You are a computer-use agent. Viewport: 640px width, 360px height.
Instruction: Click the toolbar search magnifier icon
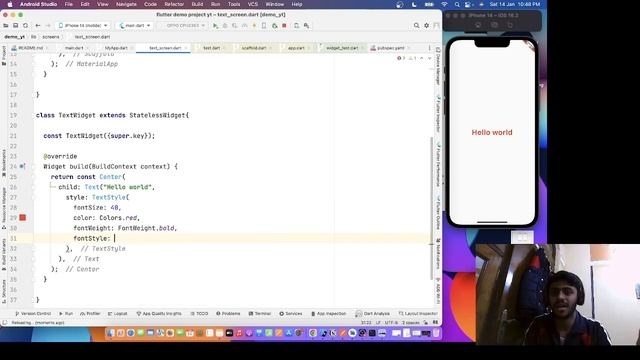tap(416, 25)
